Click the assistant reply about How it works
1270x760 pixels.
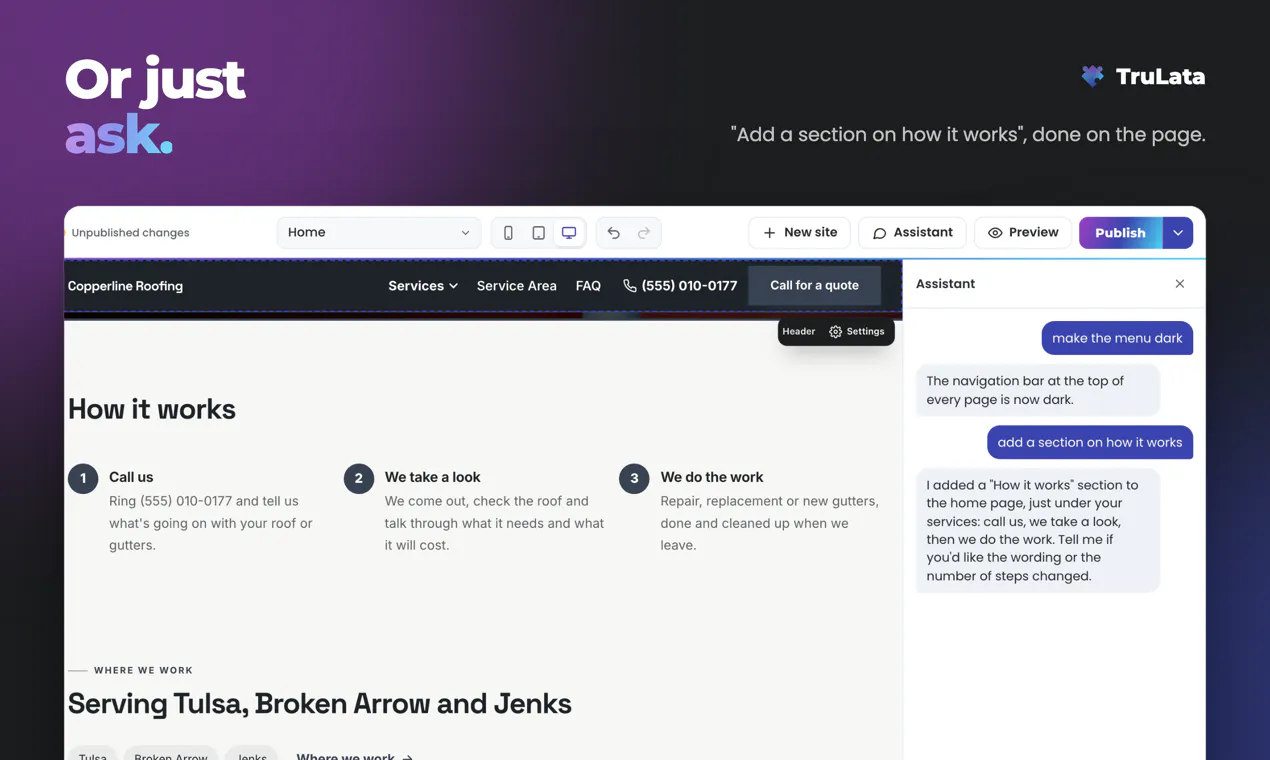coord(1038,530)
